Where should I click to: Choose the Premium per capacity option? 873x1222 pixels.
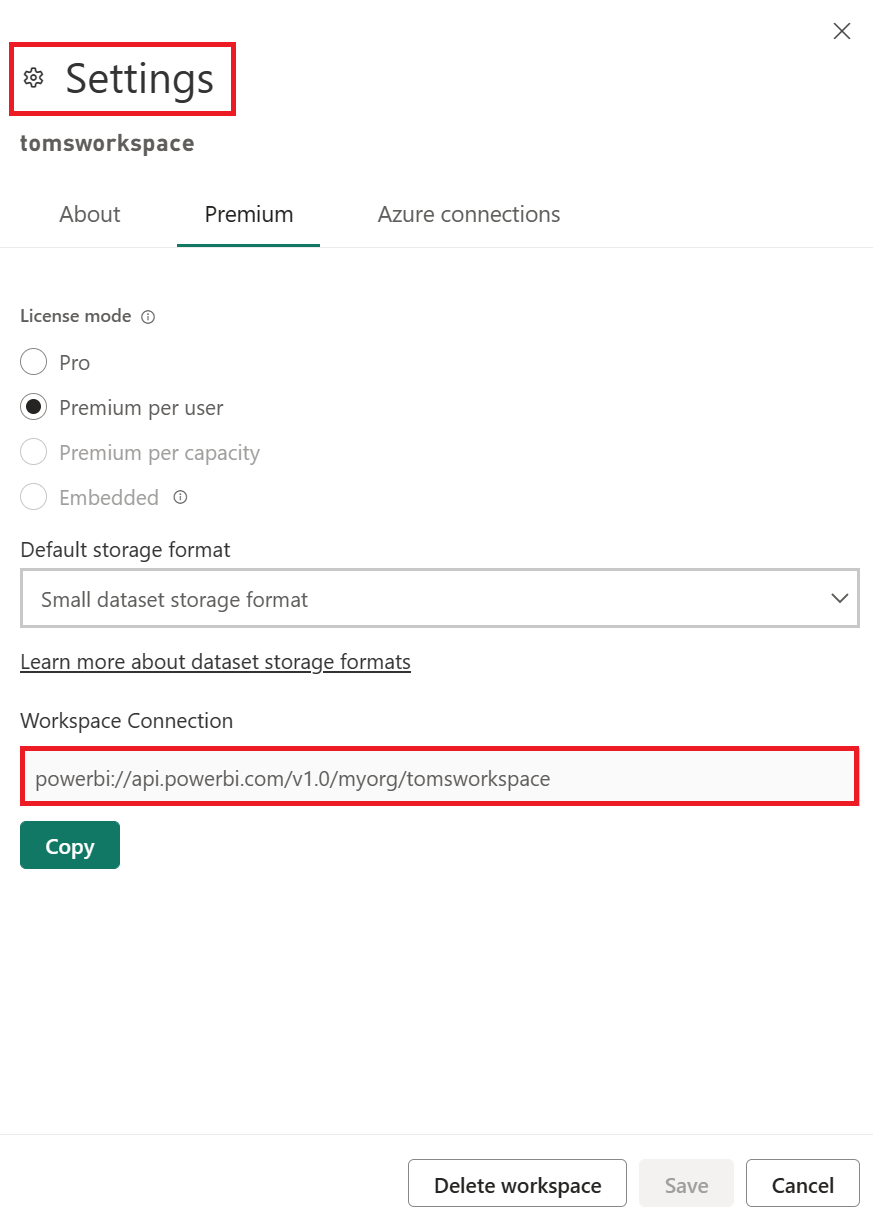(33, 452)
